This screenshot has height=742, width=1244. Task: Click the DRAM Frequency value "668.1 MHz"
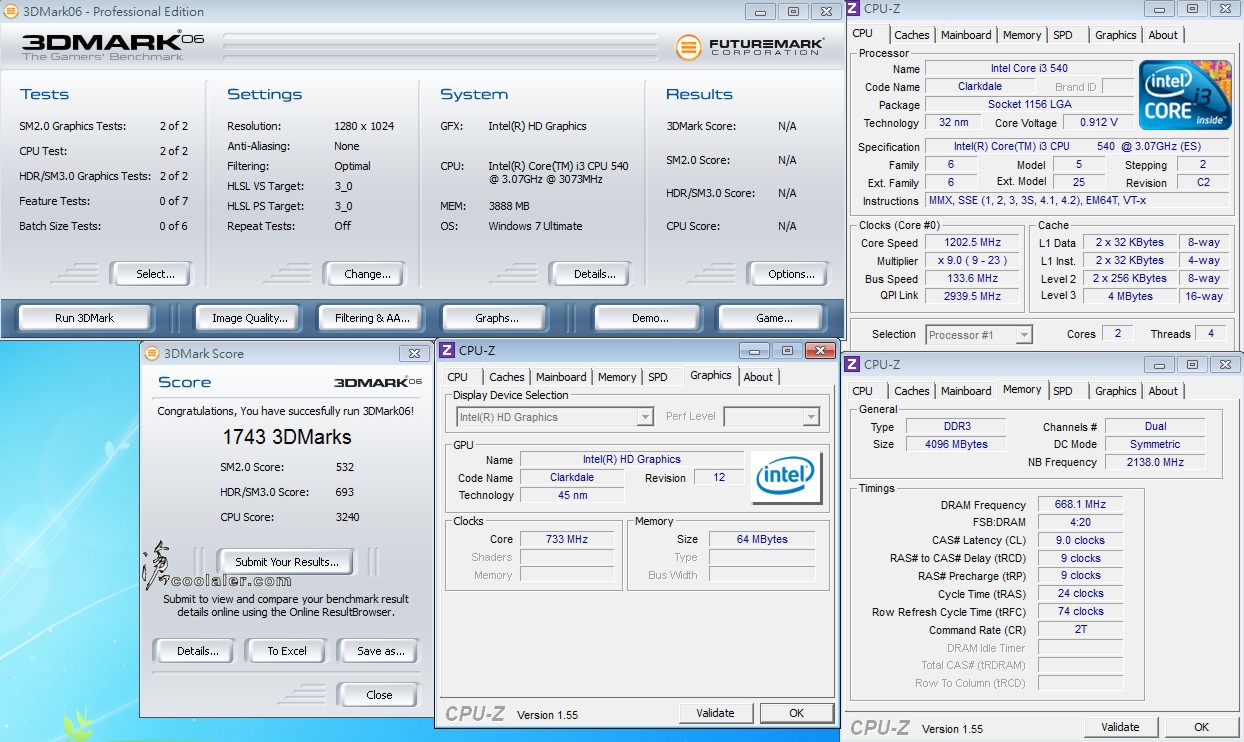point(1080,505)
